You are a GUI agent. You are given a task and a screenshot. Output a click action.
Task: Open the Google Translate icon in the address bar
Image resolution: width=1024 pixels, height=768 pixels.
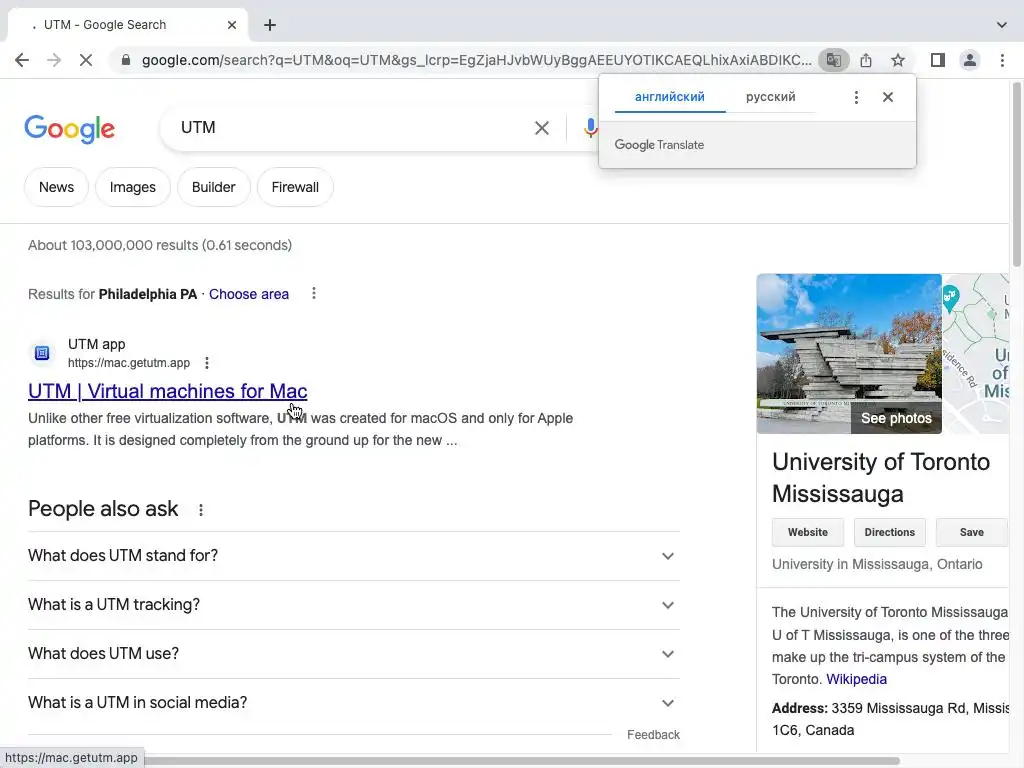coord(833,60)
